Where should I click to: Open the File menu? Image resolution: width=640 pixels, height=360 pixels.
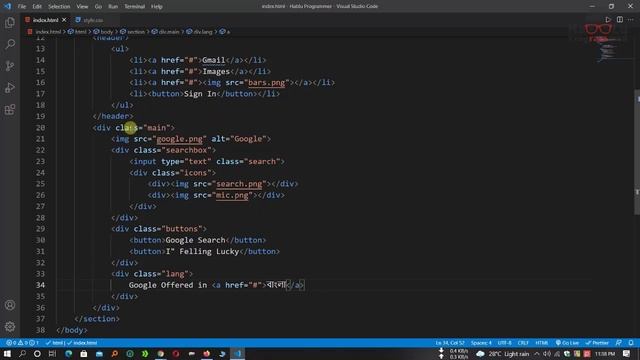pyautogui.click(x=22, y=7)
